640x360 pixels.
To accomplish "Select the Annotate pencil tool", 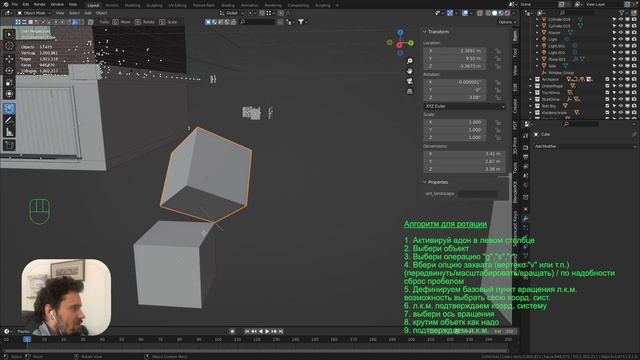I will pyautogui.click(x=9, y=120).
